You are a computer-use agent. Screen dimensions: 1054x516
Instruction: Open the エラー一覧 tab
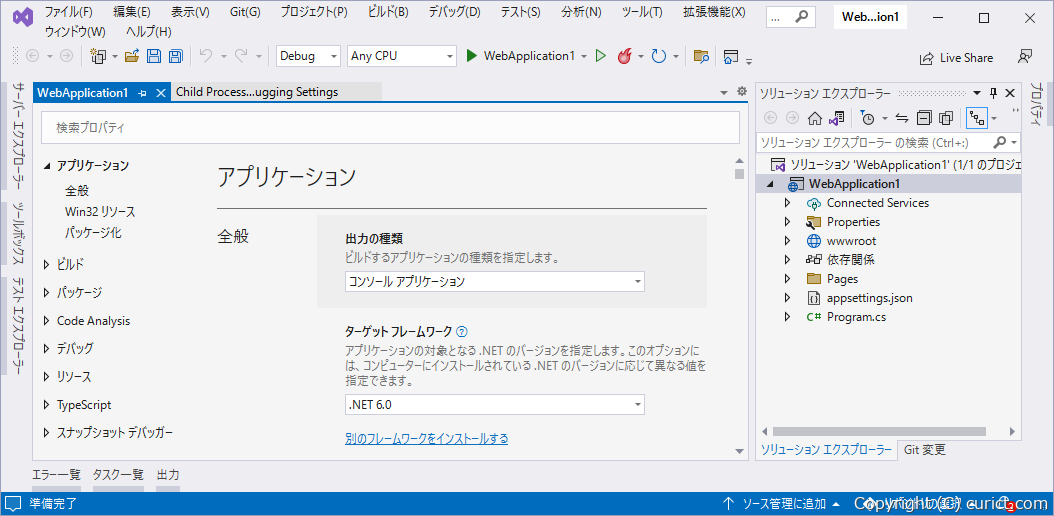56,475
